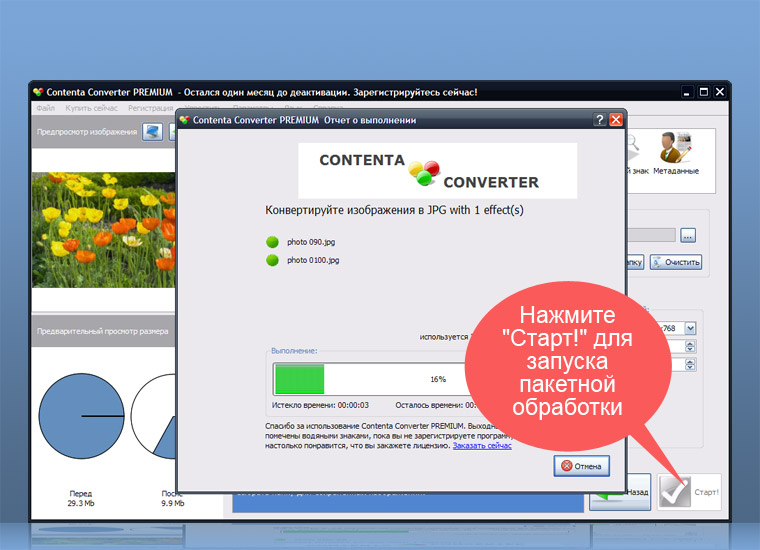Expand the 768 resolution dropdown
Viewport: 760px width, 550px height.
tap(690, 328)
